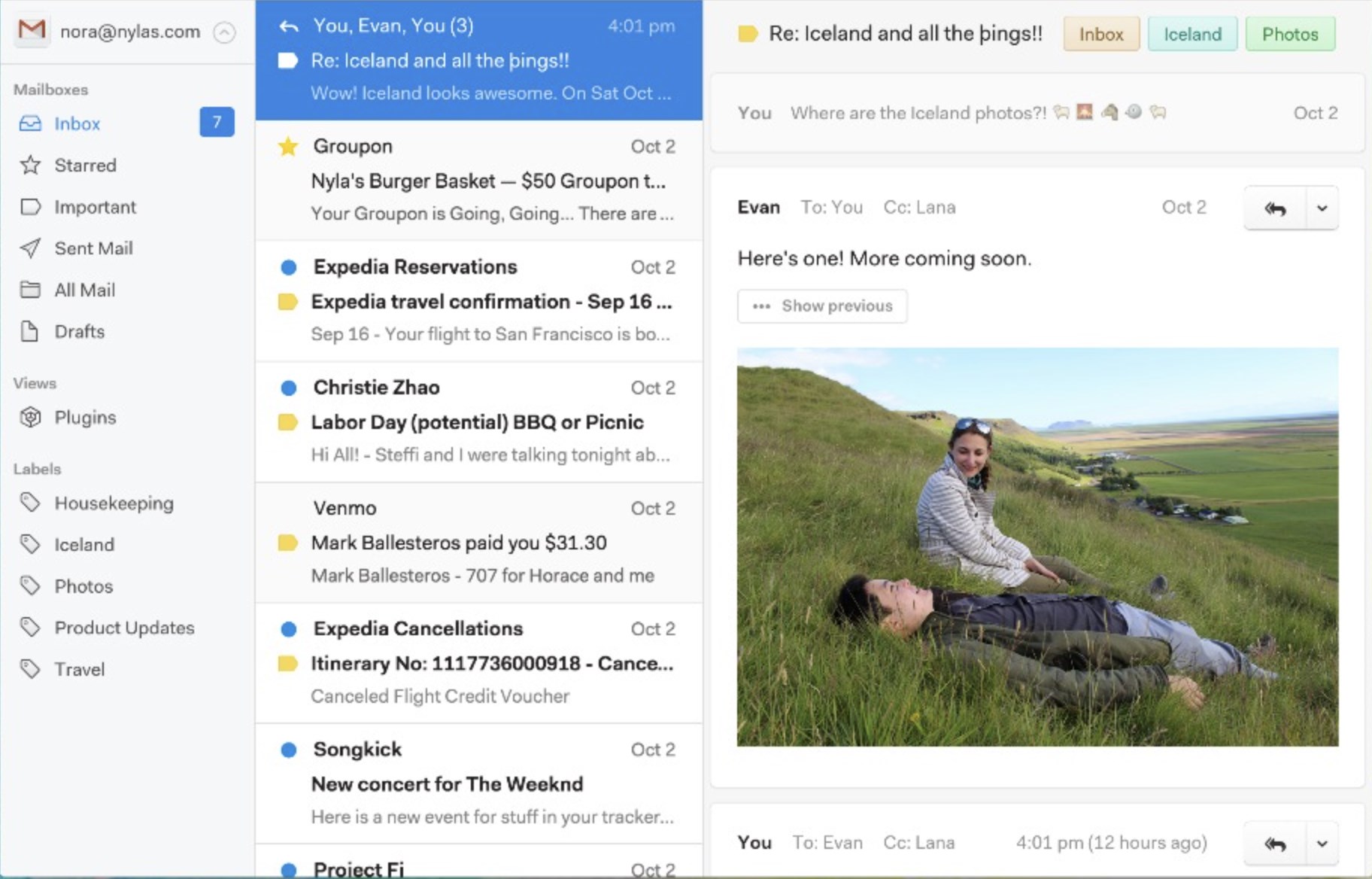Screen dimensions: 1372x879
Task: Open Venmo Mark Ballesteros payment email
Action: (479, 542)
